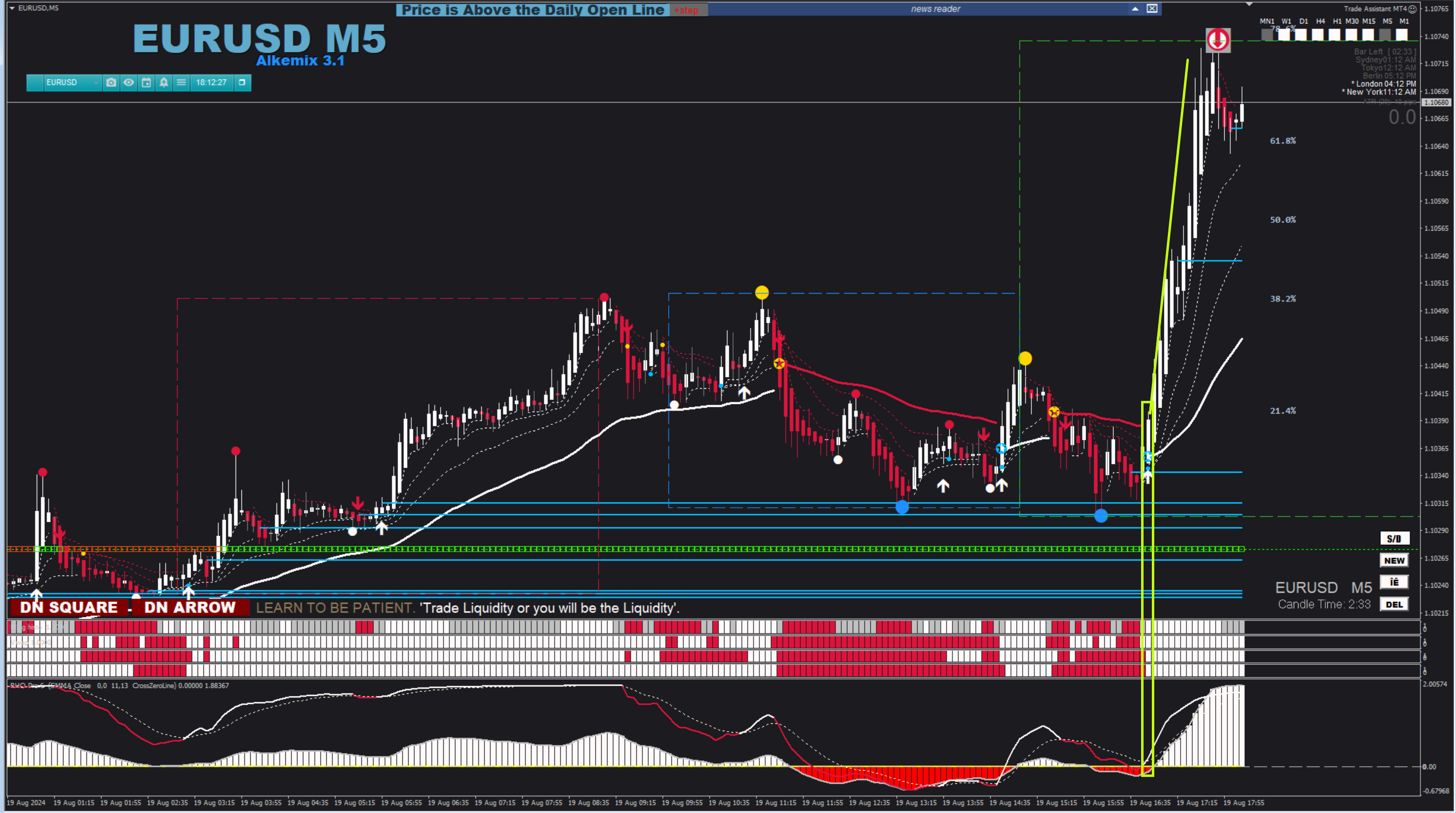Click the bell alert icon
Image resolution: width=1456 pixels, height=813 pixels.
(x=164, y=82)
